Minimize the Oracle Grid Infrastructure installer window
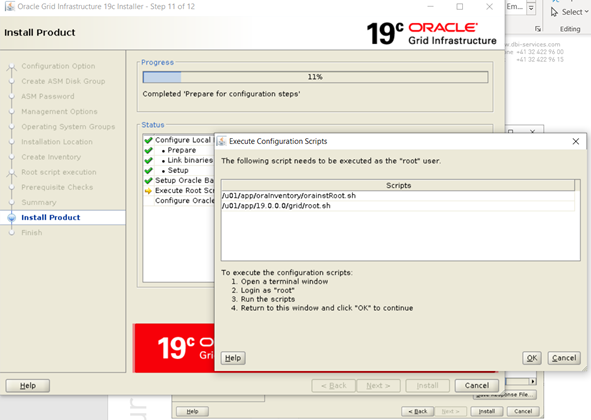Image resolution: width=591 pixels, height=420 pixels. click(430, 6)
